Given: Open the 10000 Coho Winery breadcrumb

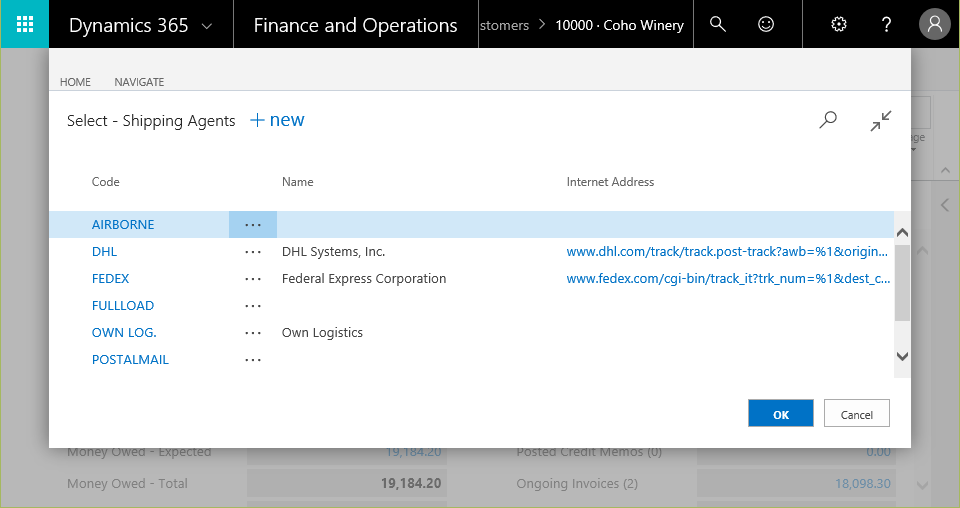Looking at the screenshot, I should tap(619, 25).
